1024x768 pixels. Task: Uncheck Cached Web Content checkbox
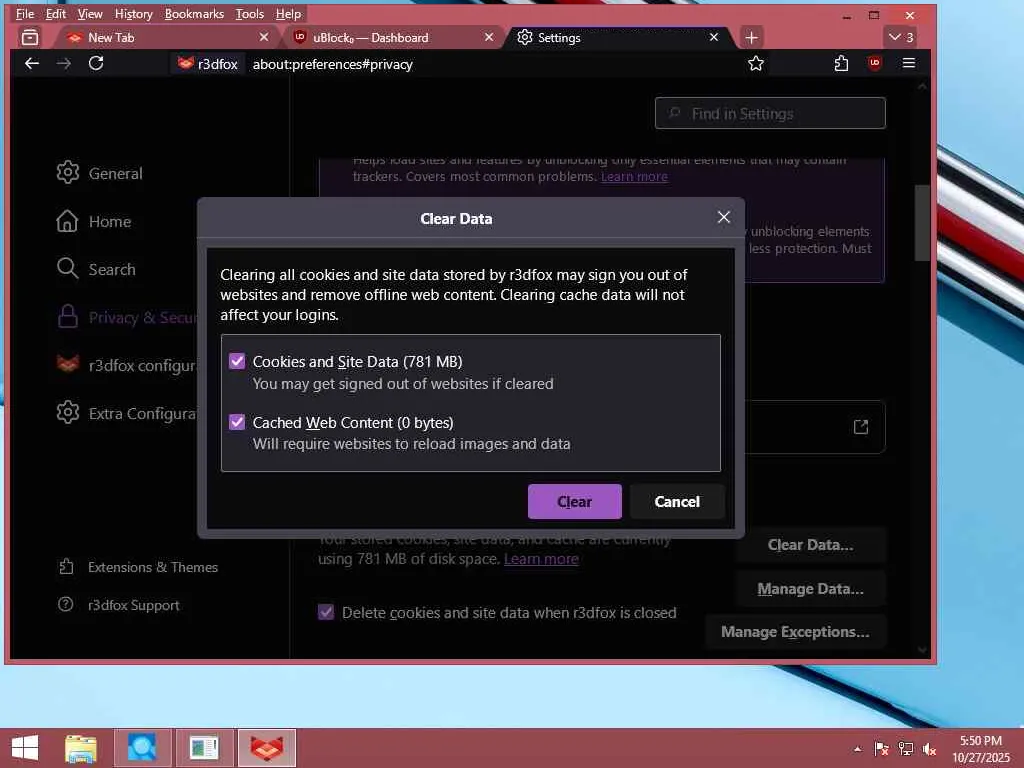237,422
